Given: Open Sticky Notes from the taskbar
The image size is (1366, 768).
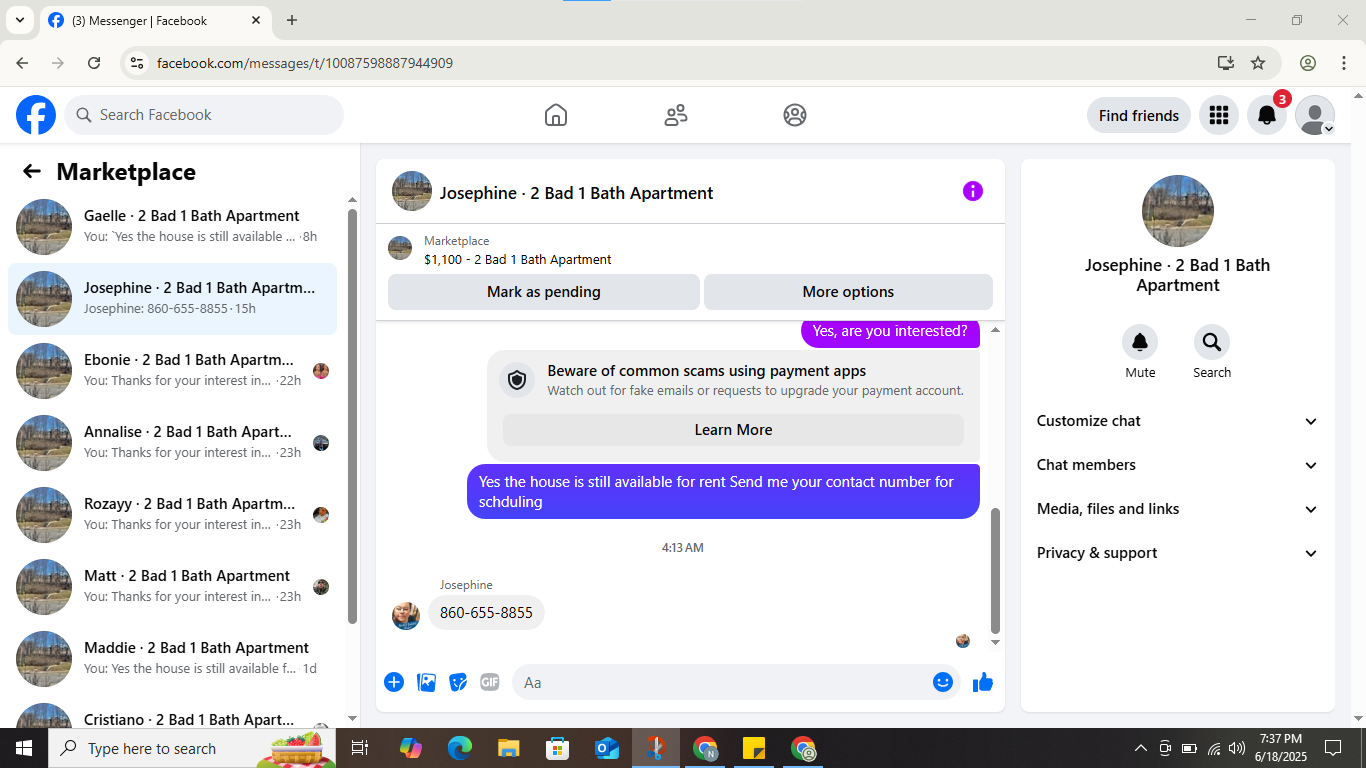Looking at the screenshot, I should [754, 748].
